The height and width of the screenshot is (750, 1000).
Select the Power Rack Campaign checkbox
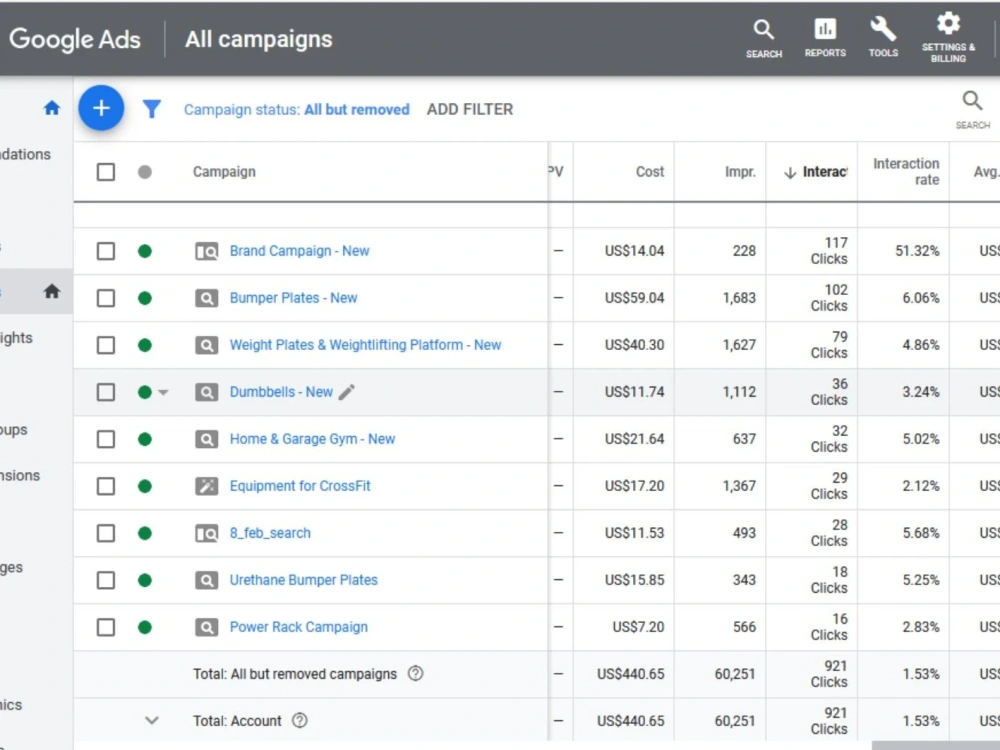[x=106, y=628]
